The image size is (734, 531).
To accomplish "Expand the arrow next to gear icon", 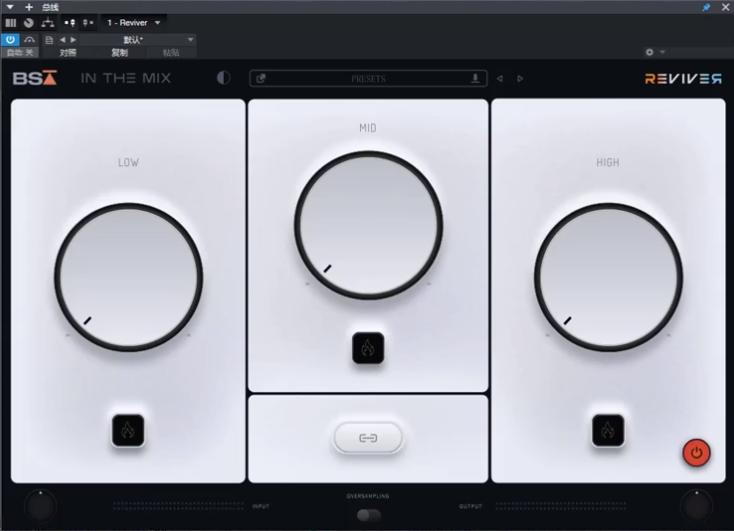I will pos(662,52).
